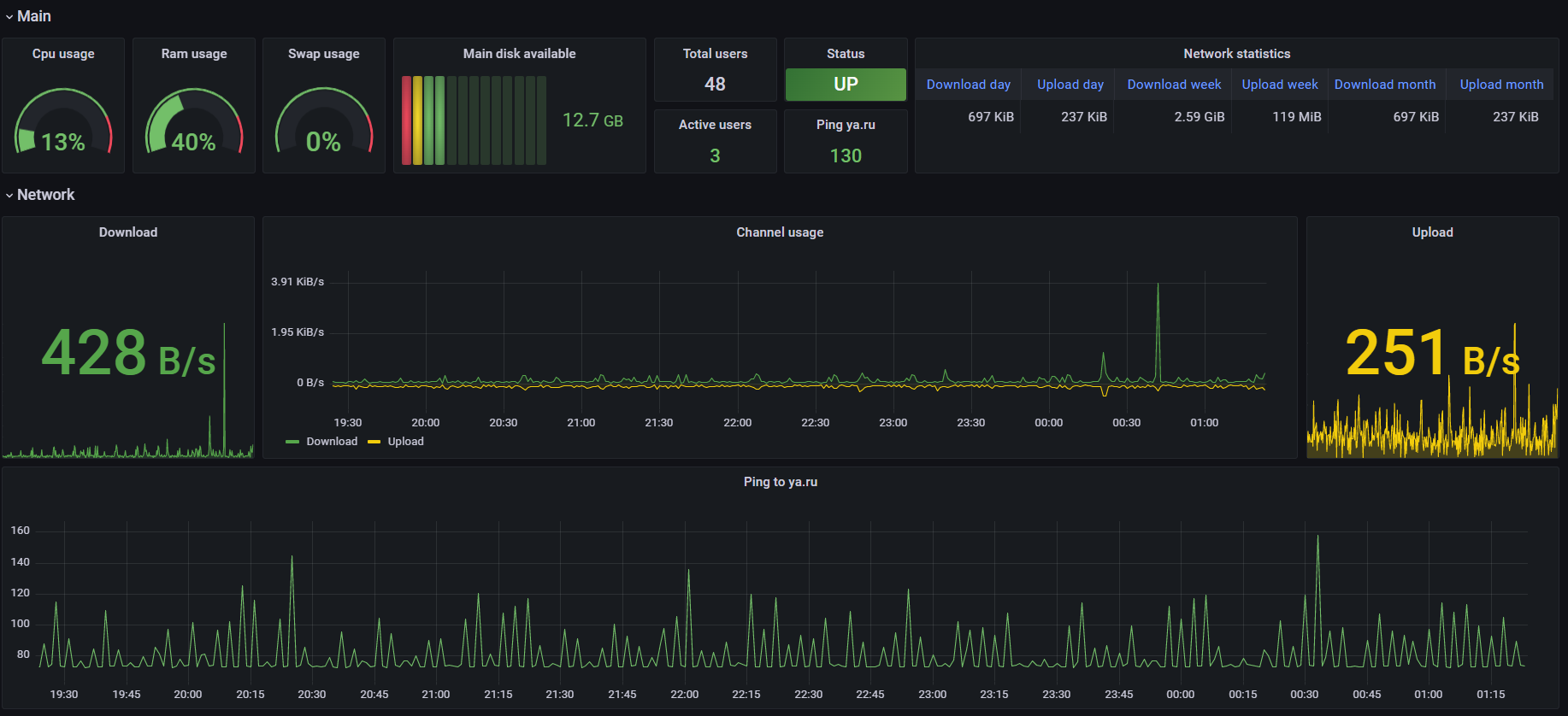Sort table by Upload month column
This screenshot has height=716, width=1568.
(1502, 85)
